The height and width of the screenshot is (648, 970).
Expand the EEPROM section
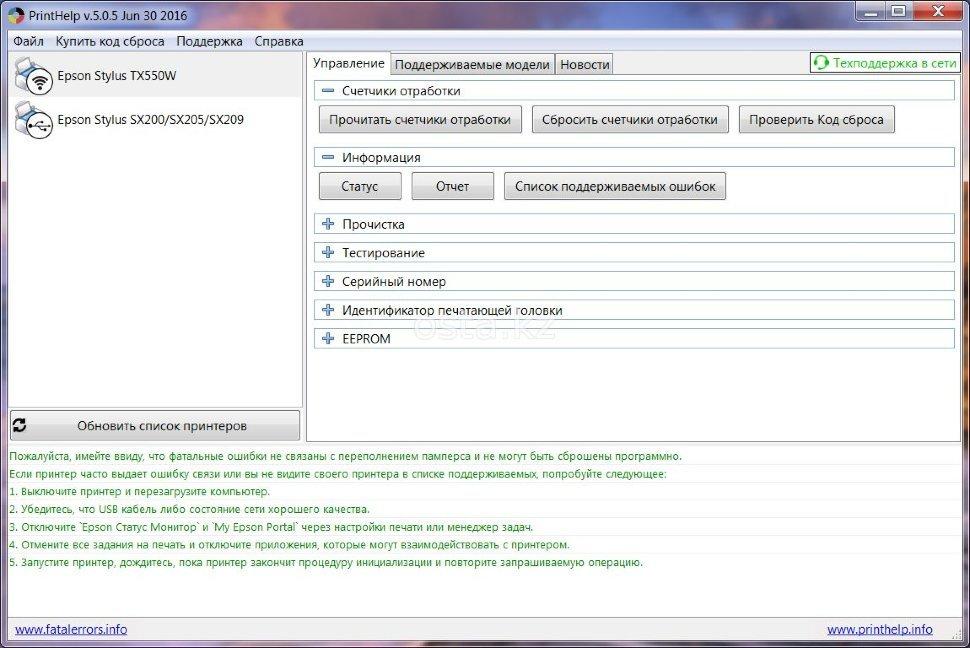[328, 339]
